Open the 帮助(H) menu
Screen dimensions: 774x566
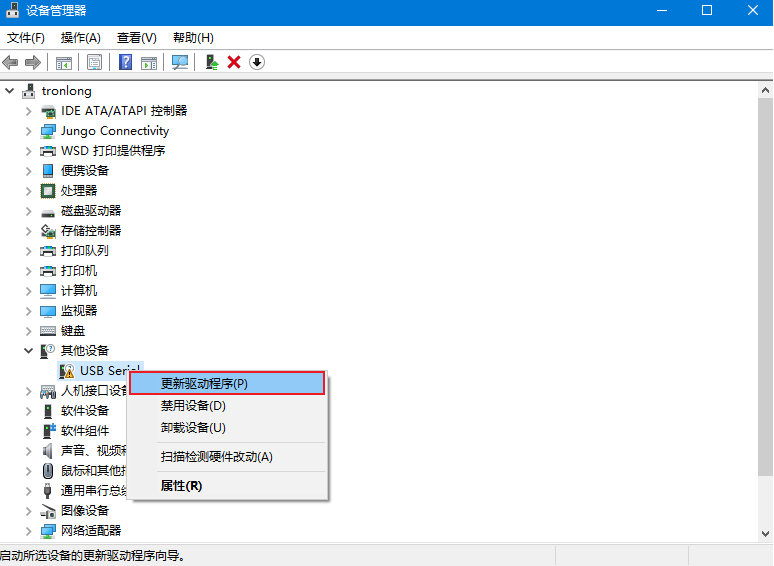click(x=193, y=38)
